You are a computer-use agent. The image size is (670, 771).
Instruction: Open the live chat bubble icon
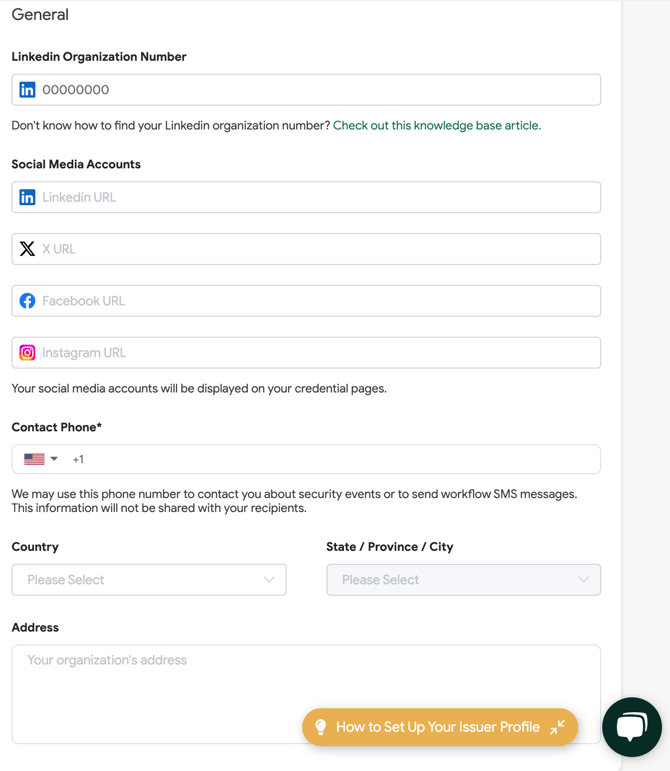(x=632, y=727)
